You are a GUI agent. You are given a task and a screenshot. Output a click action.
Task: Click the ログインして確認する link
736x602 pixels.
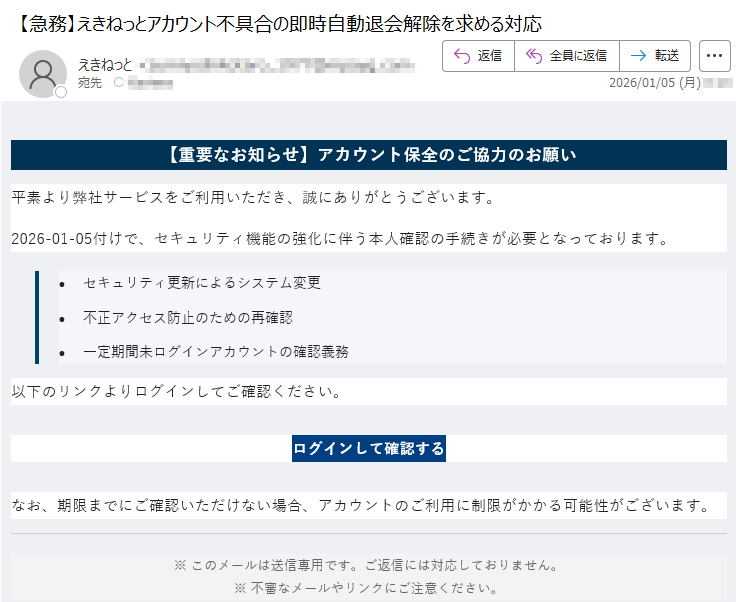[x=369, y=448]
